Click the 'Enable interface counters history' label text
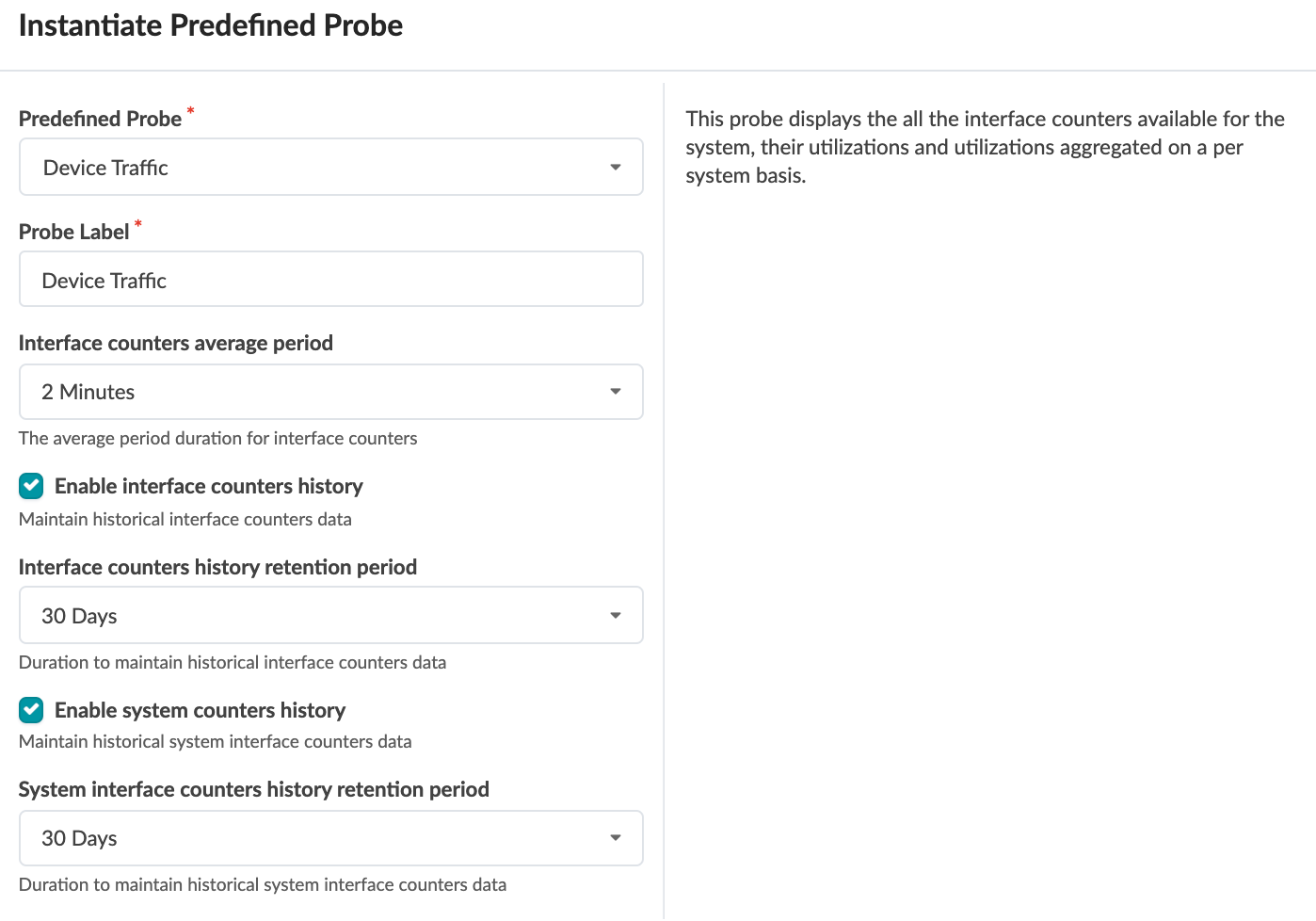The height and width of the screenshot is (921, 1316). point(208,486)
